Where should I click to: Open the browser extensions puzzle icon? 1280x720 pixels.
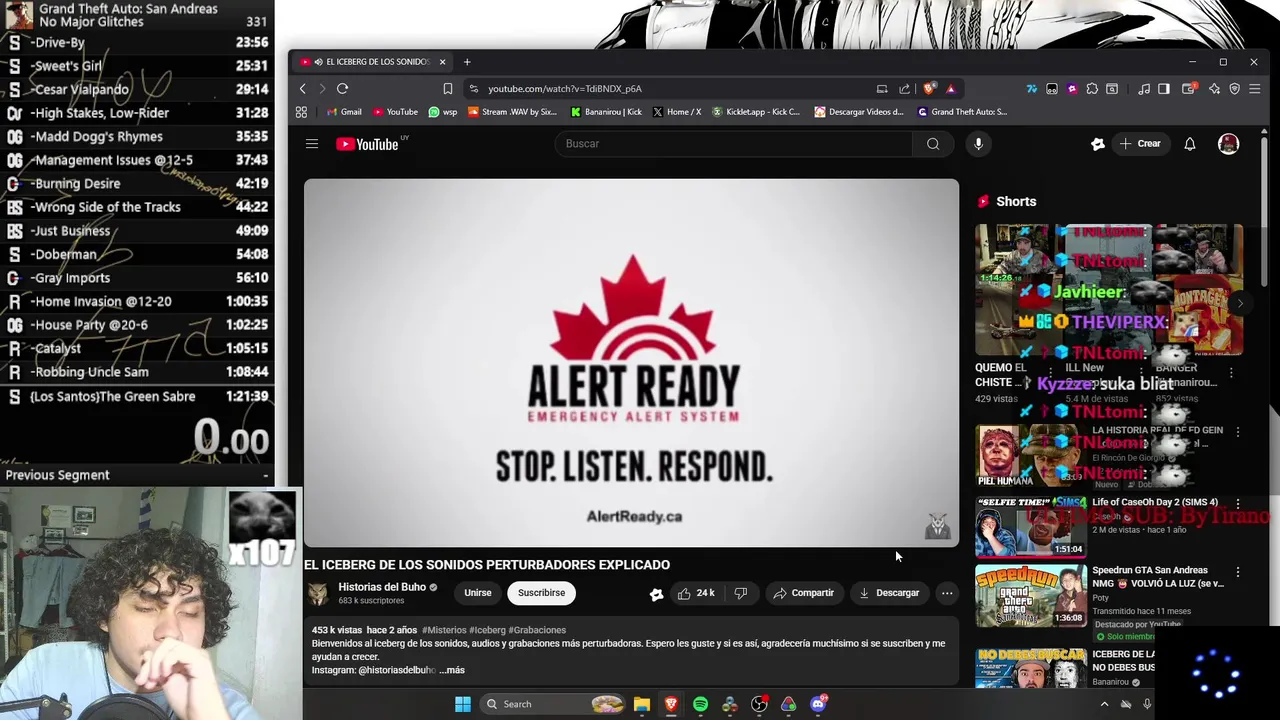click(1092, 88)
